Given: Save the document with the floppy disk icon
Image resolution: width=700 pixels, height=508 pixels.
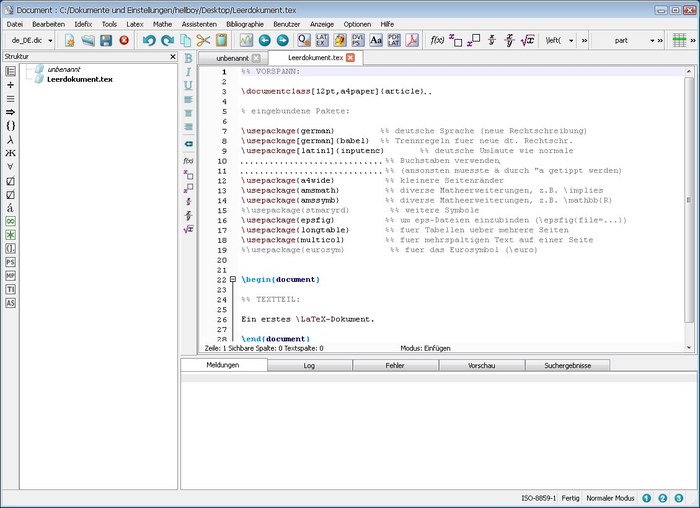Looking at the screenshot, I should coord(106,41).
